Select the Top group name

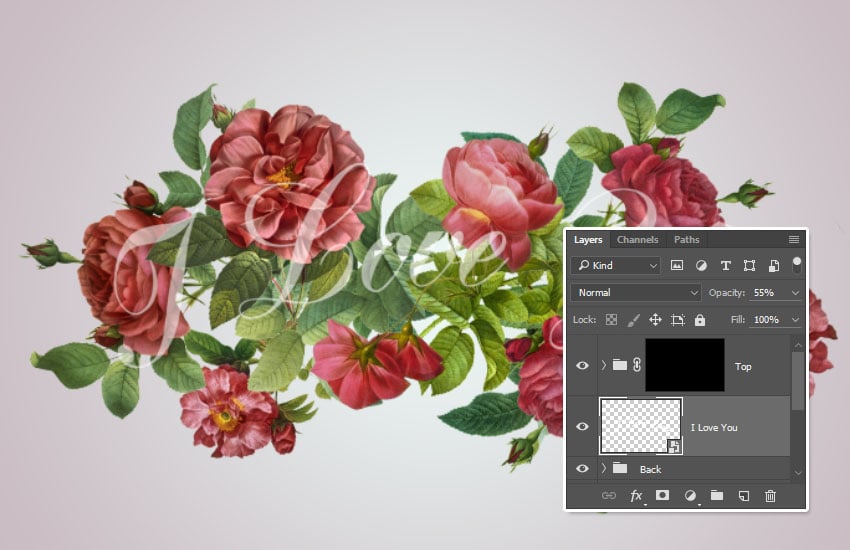(x=743, y=367)
